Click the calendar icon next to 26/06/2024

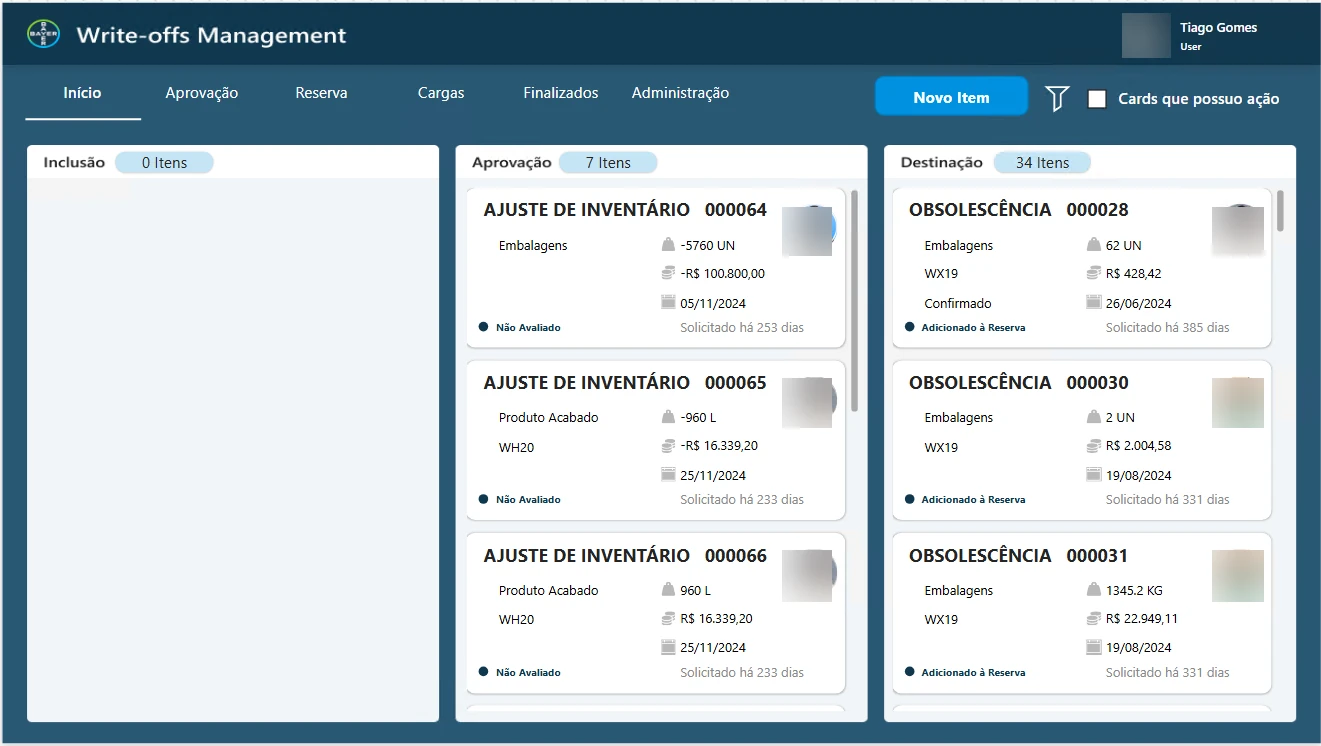tap(1094, 303)
